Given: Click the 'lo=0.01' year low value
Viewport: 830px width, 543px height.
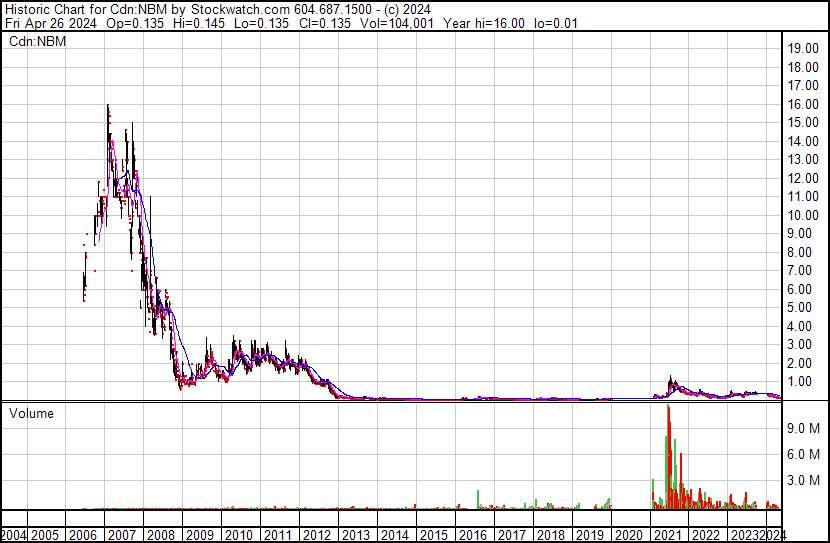Looking at the screenshot, I should [x=555, y=23].
